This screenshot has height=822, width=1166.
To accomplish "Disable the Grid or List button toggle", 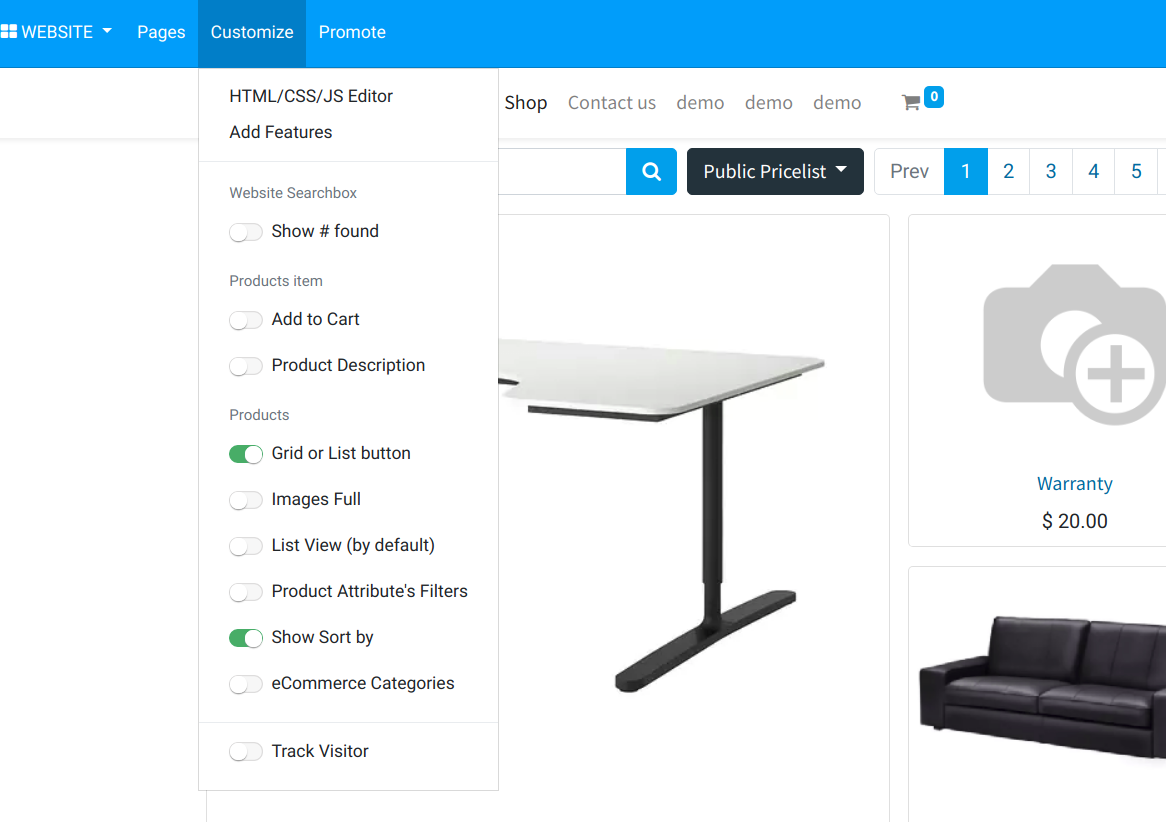I will click(245, 454).
